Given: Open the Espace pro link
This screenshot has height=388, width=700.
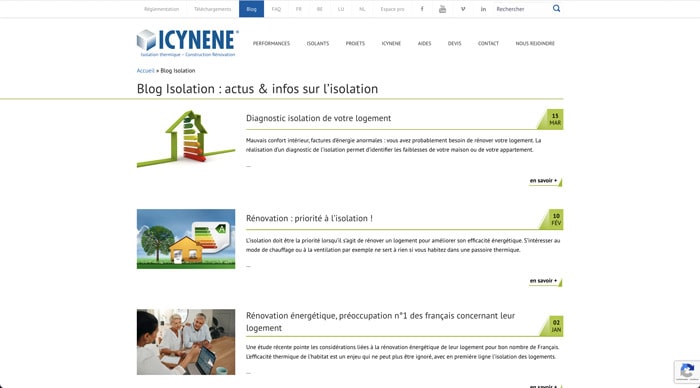Looking at the screenshot, I should point(392,9).
